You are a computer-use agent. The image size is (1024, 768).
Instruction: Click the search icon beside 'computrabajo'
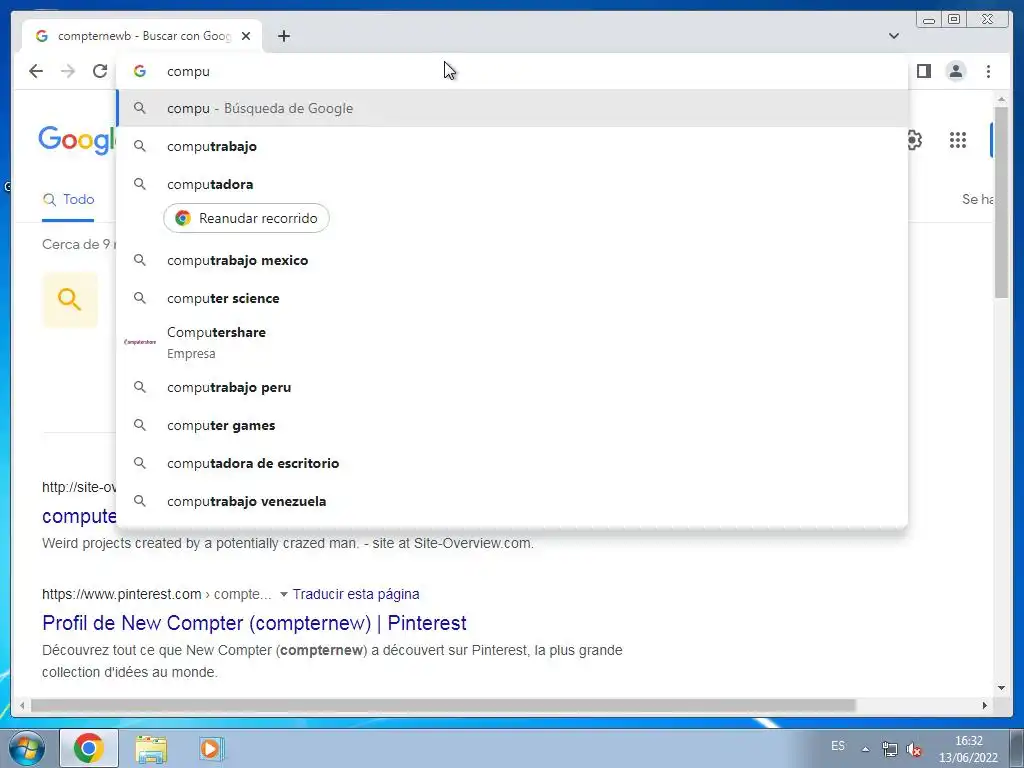point(140,146)
